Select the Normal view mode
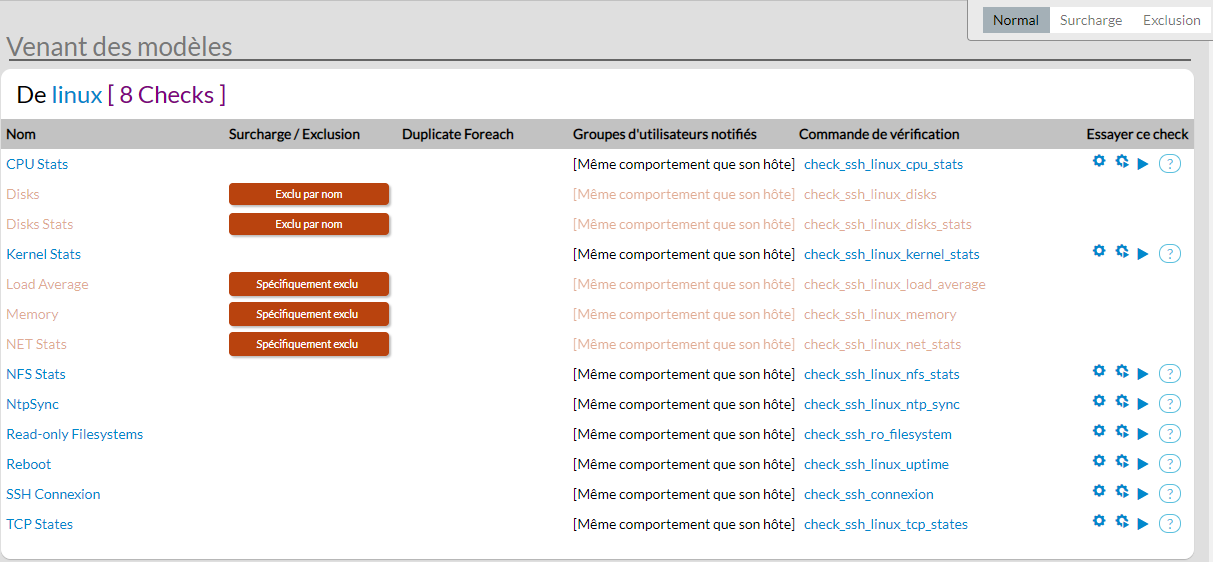 pyautogui.click(x=1015, y=20)
